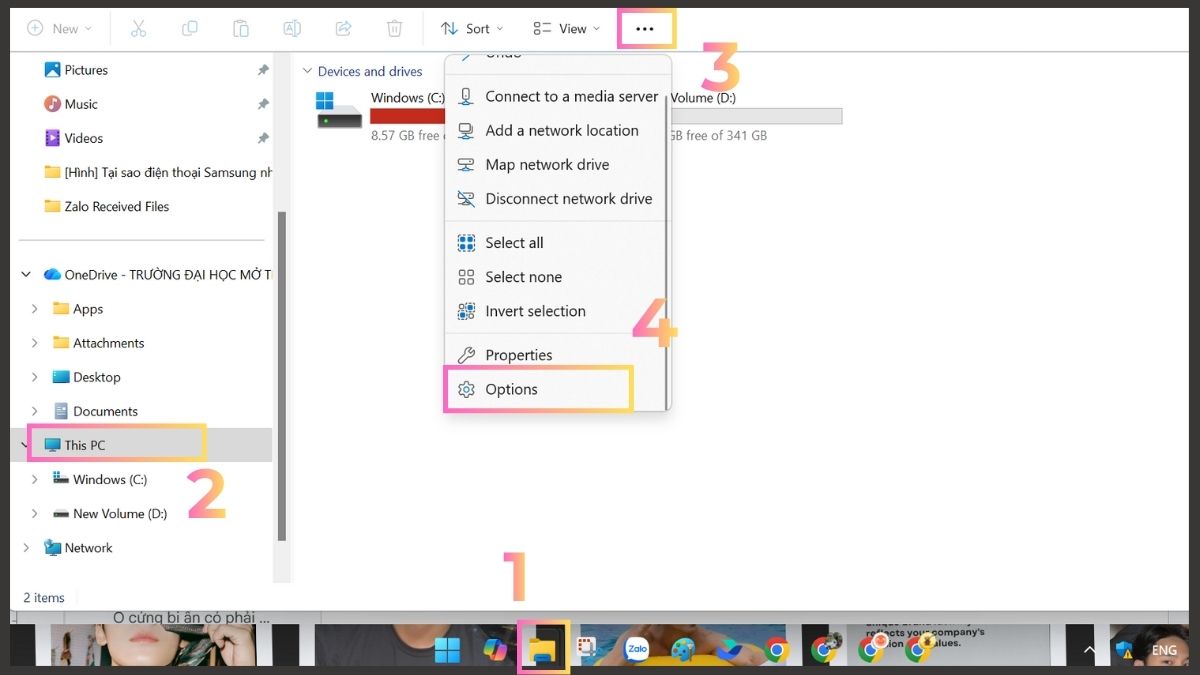The image size is (1200, 675).
Task: Open Zalo from the taskbar
Action: [x=636, y=648]
